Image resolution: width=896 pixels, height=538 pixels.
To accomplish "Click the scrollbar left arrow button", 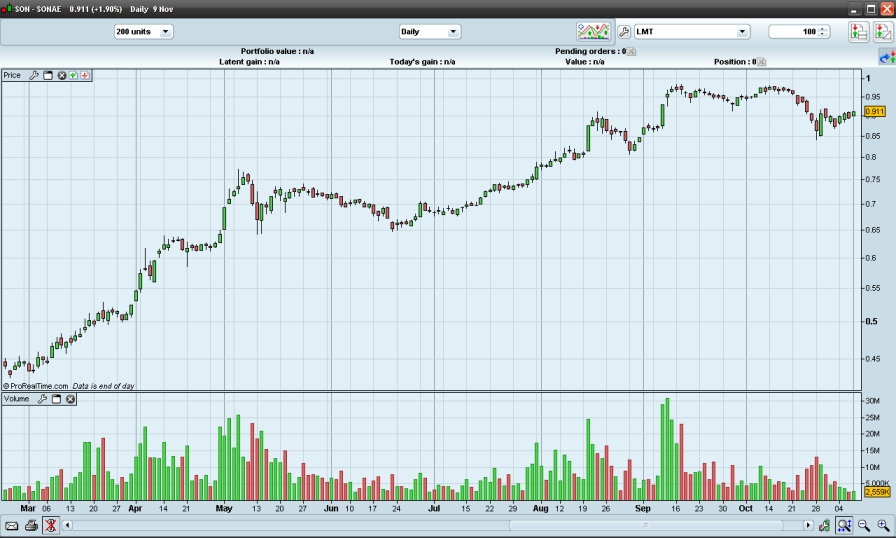I will click(x=68, y=525).
